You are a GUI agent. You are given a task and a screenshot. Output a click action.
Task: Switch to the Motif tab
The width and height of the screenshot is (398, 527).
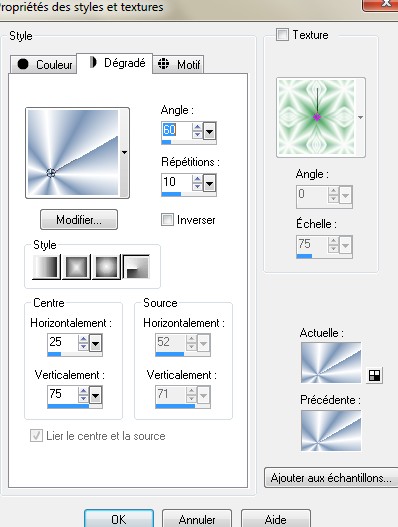(x=178, y=64)
